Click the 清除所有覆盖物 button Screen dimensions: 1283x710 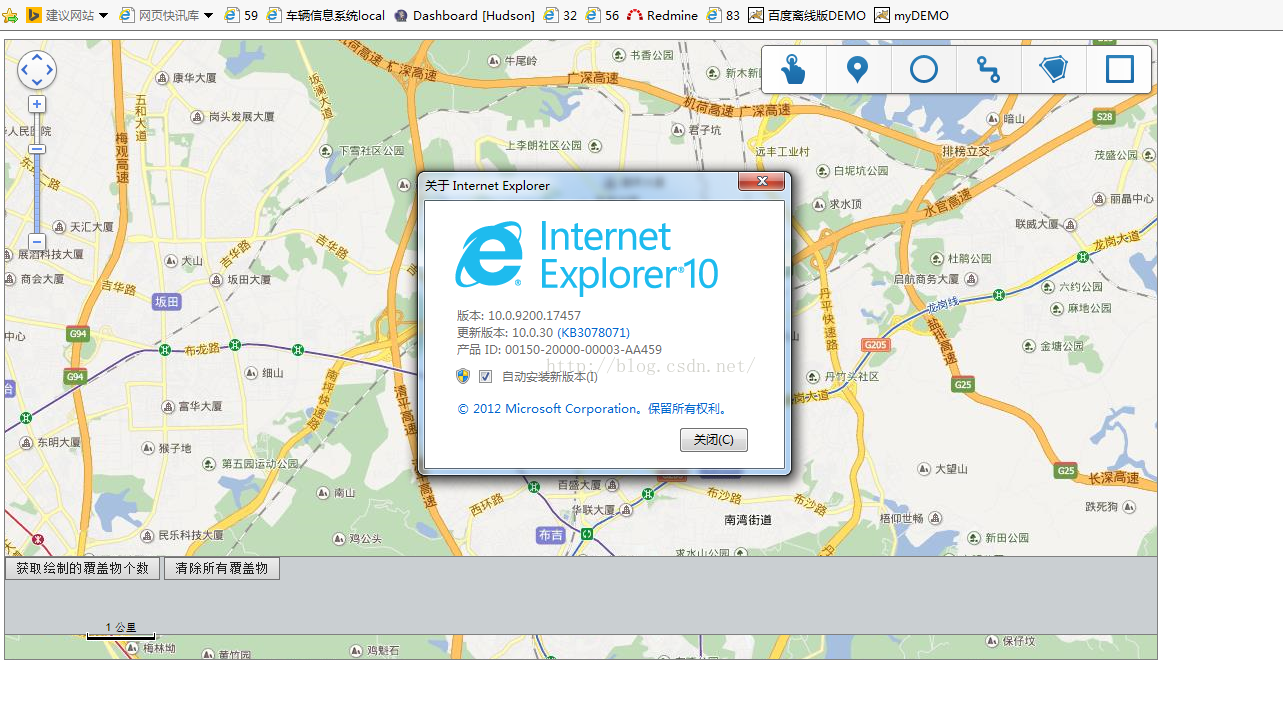coord(222,568)
